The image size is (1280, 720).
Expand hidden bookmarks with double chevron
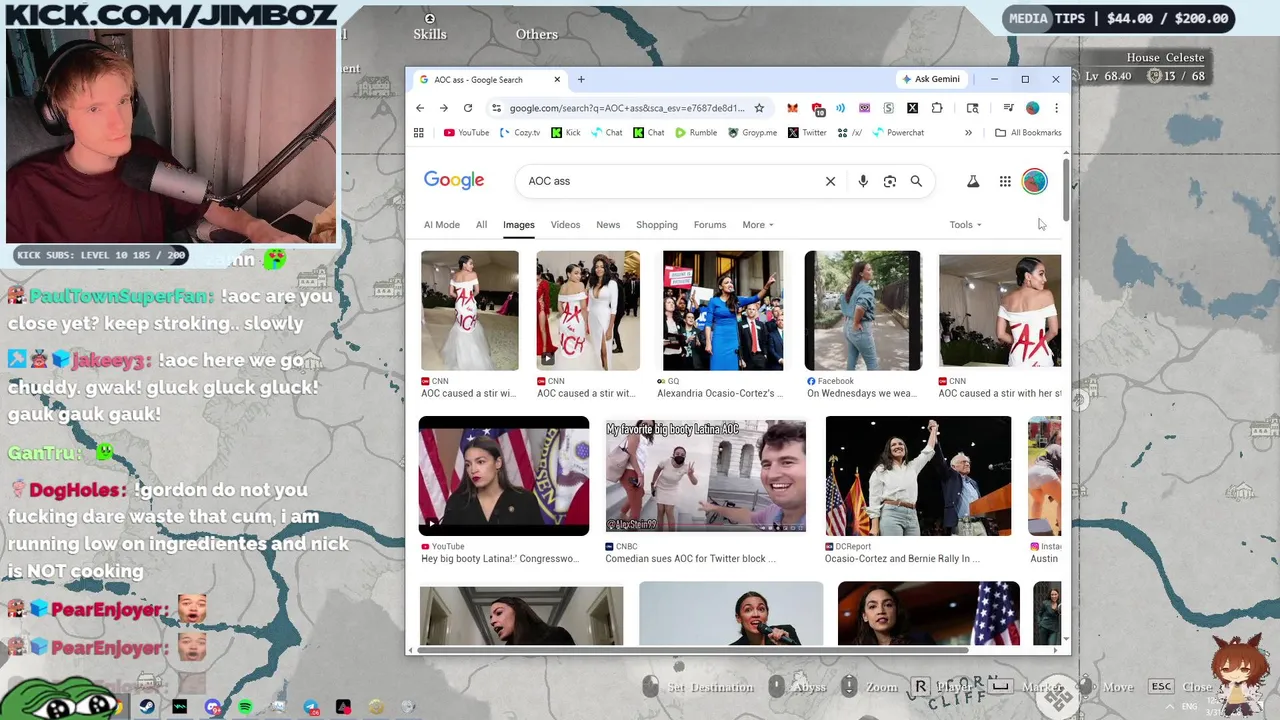click(x=968, y=133)
